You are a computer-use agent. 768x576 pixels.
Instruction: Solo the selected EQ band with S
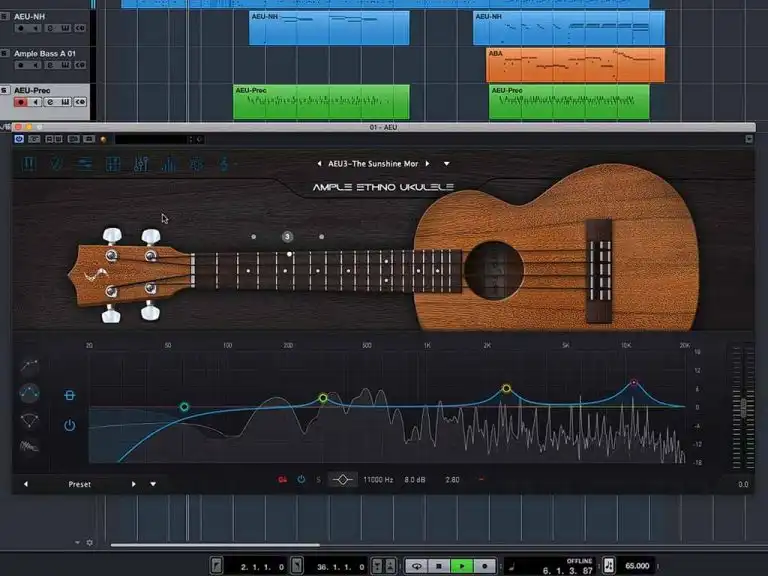(318, 480)
